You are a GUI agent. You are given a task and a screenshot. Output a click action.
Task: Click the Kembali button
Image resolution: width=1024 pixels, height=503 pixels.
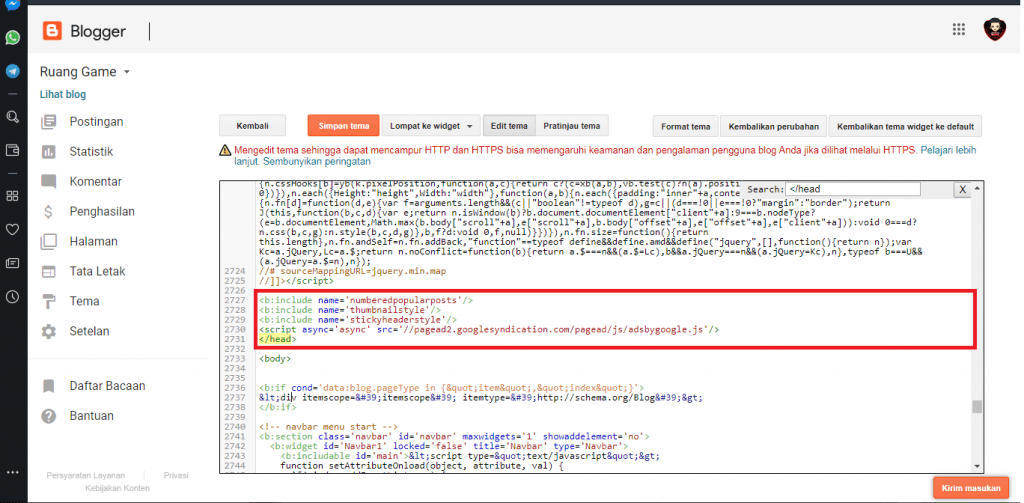(252, 126)
